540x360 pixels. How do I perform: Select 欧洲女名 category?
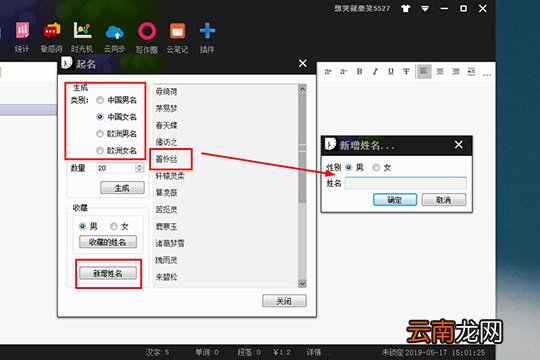click(100, 151)
